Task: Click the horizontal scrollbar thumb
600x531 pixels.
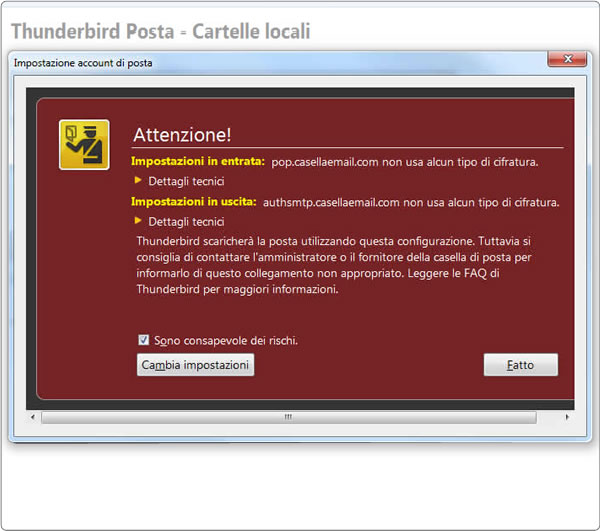Action: click(289, 417)
